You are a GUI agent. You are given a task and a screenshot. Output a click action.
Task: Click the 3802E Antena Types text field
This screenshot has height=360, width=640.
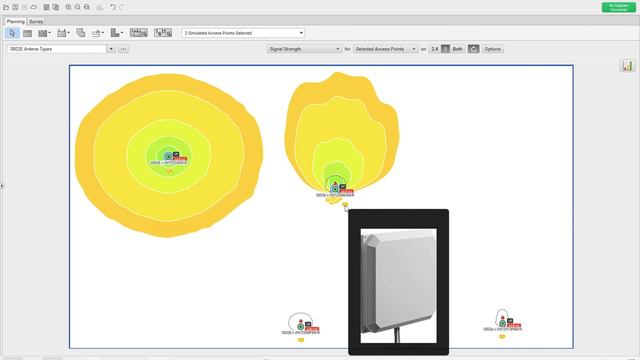tap(57, 49)
